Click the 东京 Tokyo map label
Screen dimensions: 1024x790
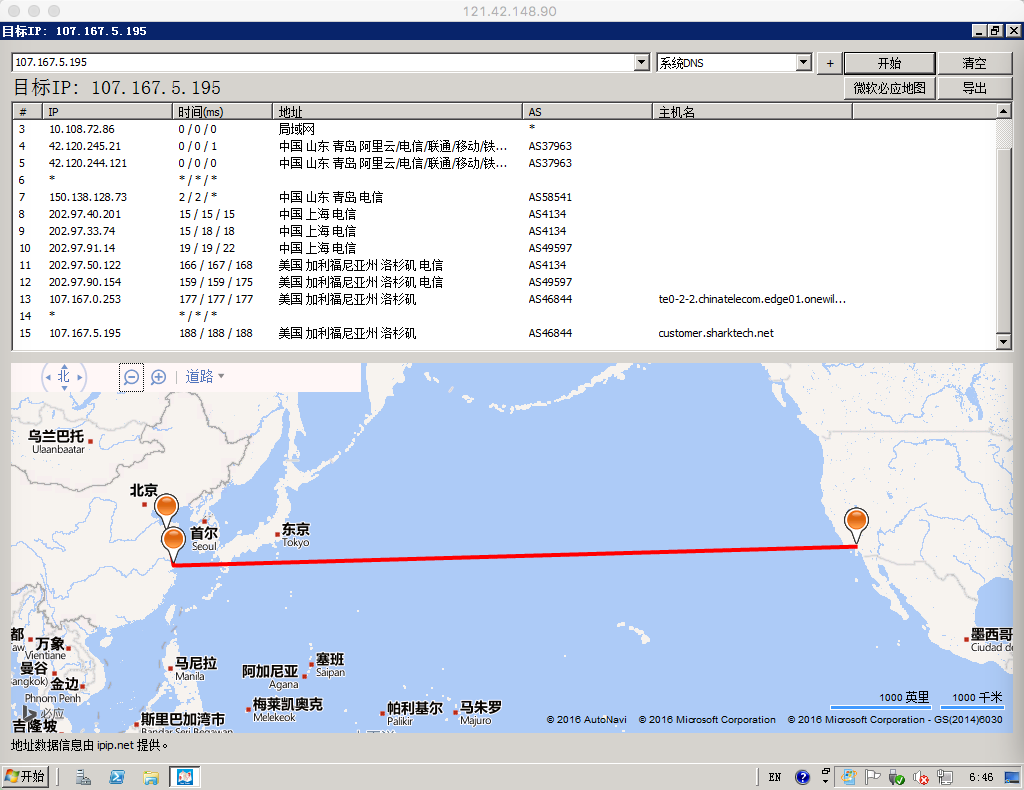[x=295, y=535]
